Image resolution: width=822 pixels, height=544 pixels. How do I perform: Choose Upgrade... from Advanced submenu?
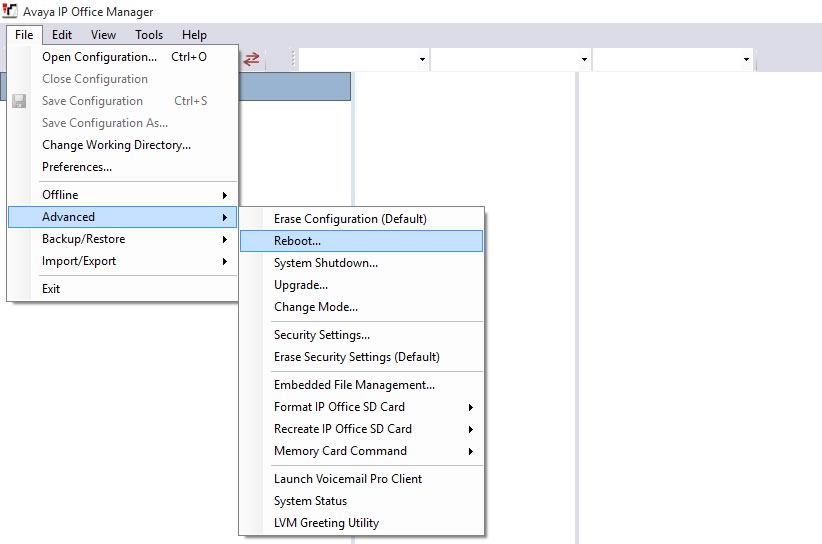(361, 285)
